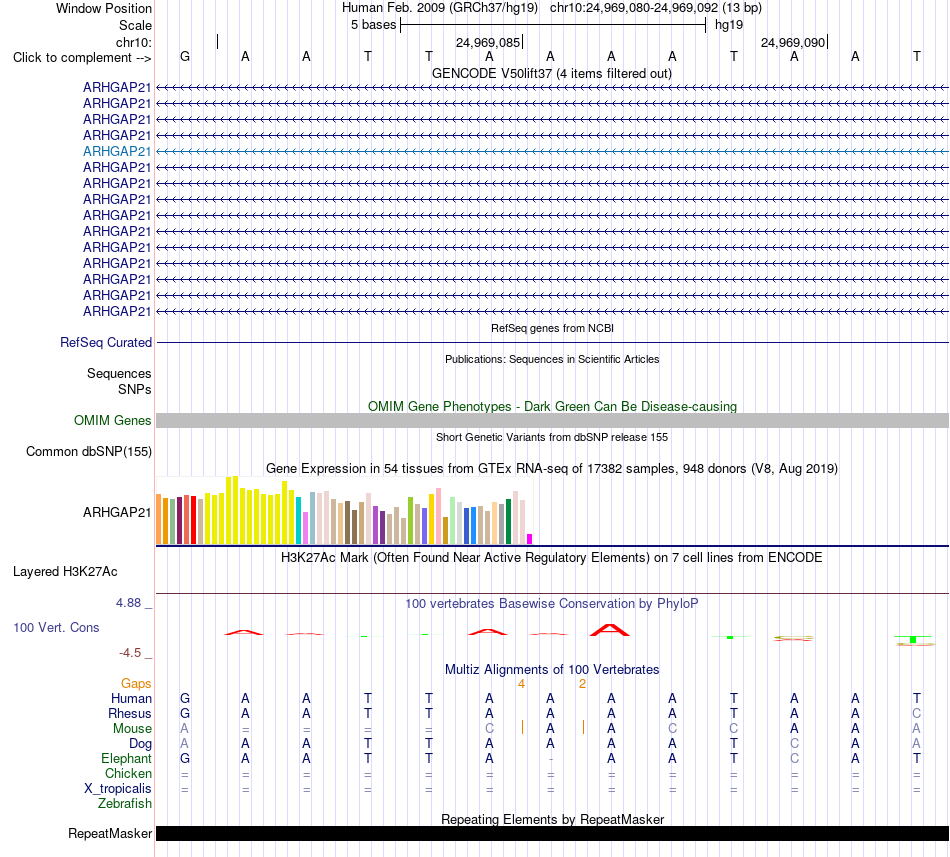Click the orange Gaps label
The image size is (950, 857).
[136, 683]
